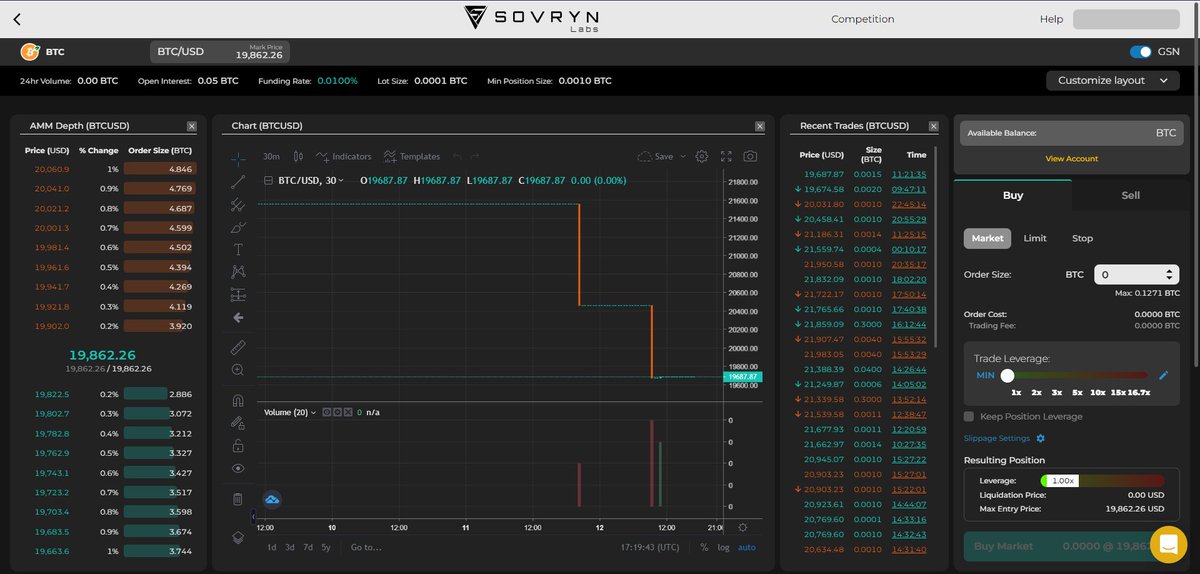Viewport: 1200px width, 574px height.
Task: Open the chat support bubble
Action: pos(1168,544)
